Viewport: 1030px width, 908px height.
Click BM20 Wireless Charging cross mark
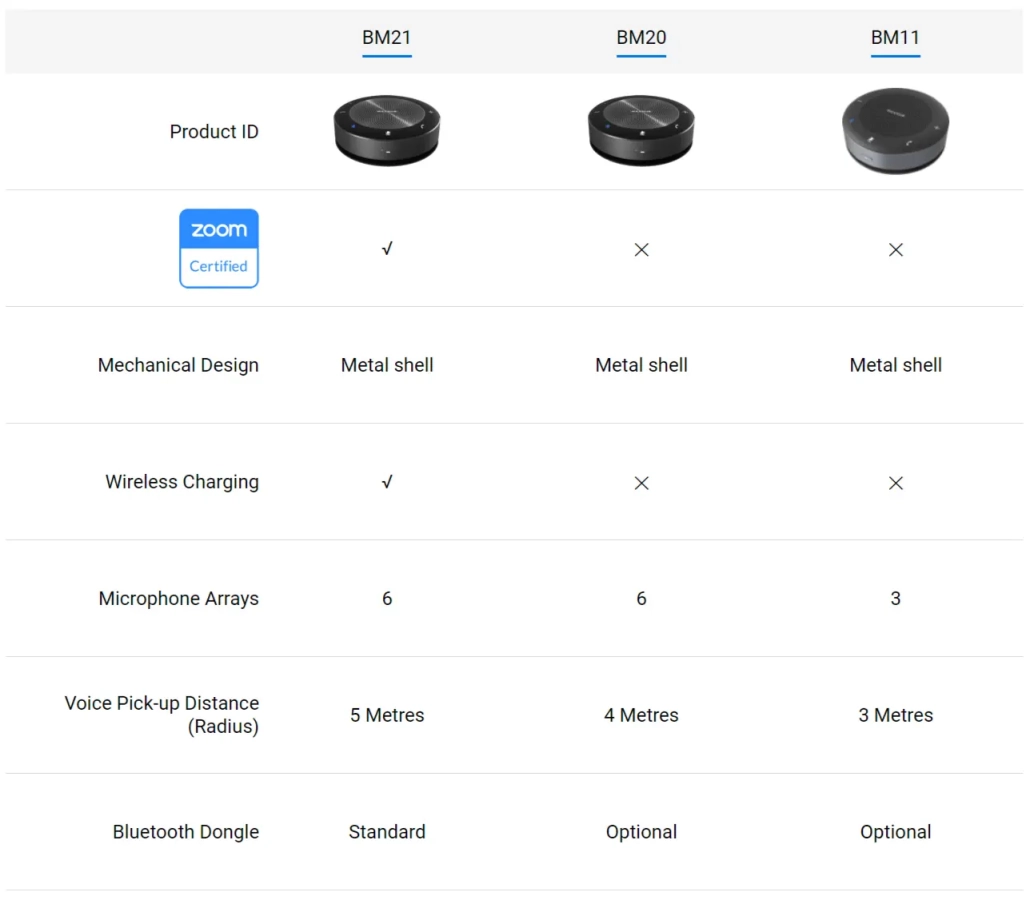click(641, 483)
